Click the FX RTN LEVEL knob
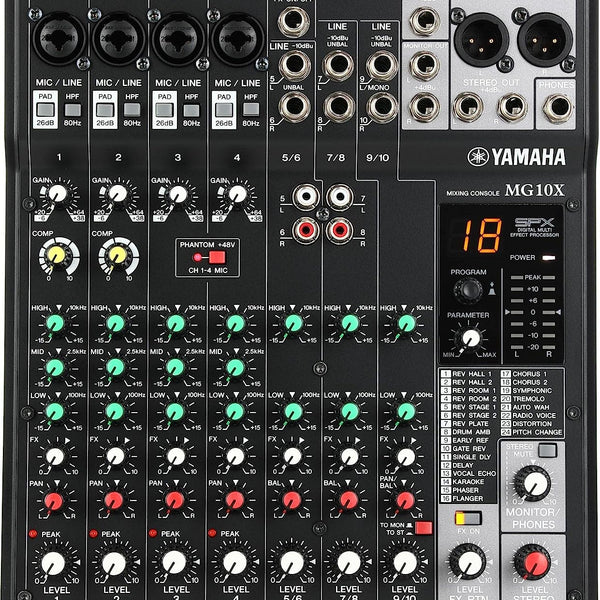Viewport: 600px width, 600px height. 470,562
